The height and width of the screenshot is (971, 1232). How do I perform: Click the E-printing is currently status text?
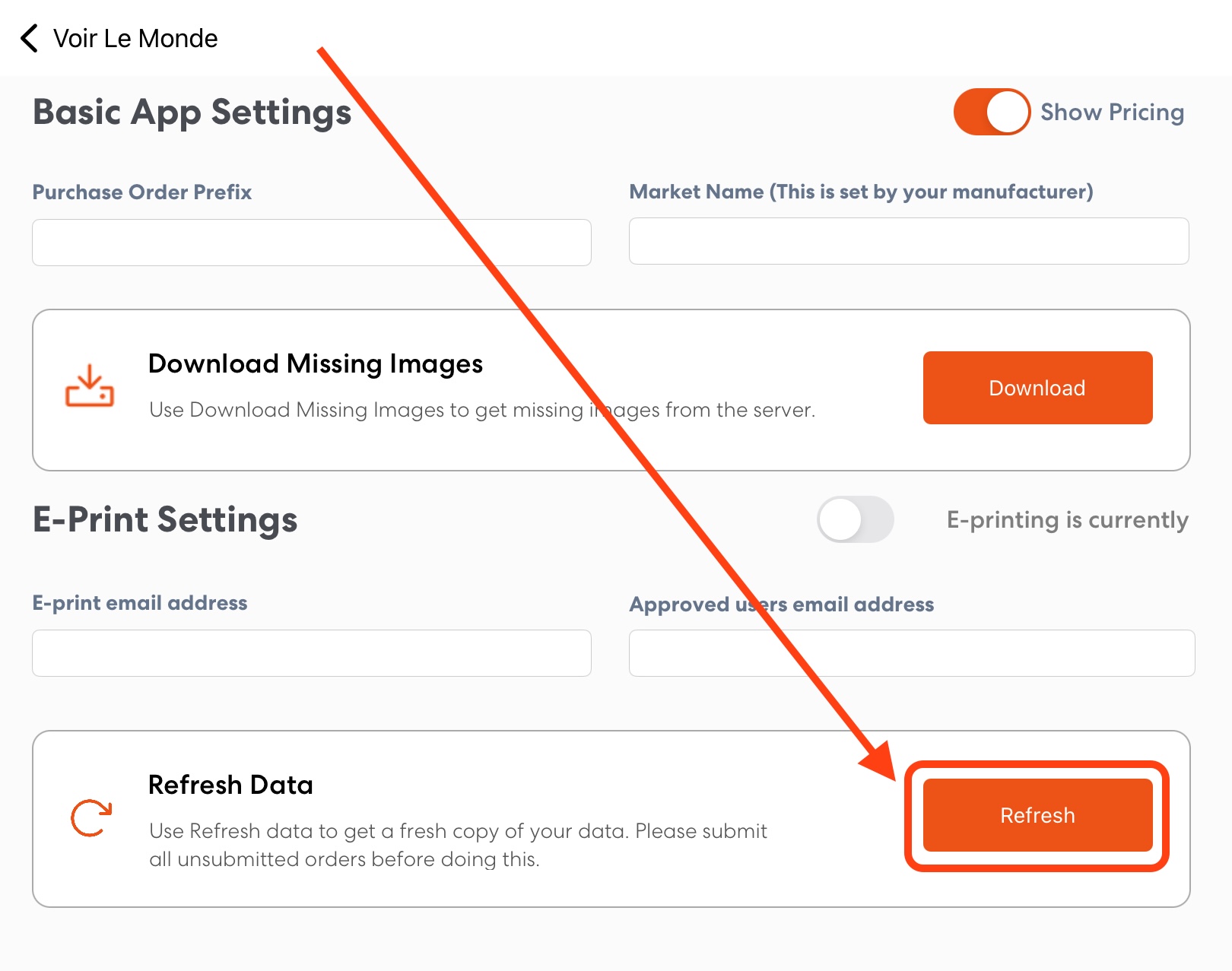click(x=1068, y=520)
